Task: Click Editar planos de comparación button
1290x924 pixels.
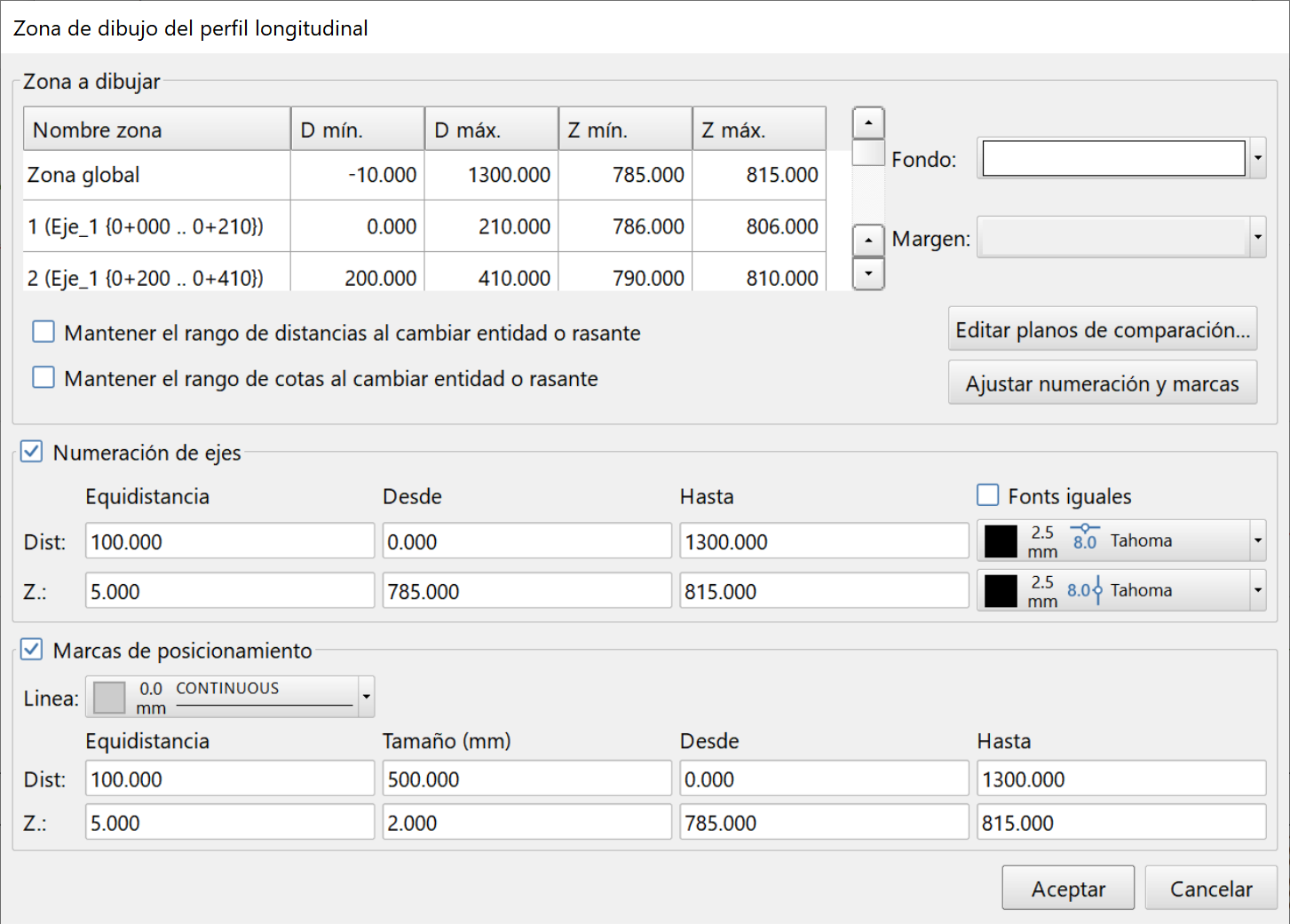Action: point(1102,330)
